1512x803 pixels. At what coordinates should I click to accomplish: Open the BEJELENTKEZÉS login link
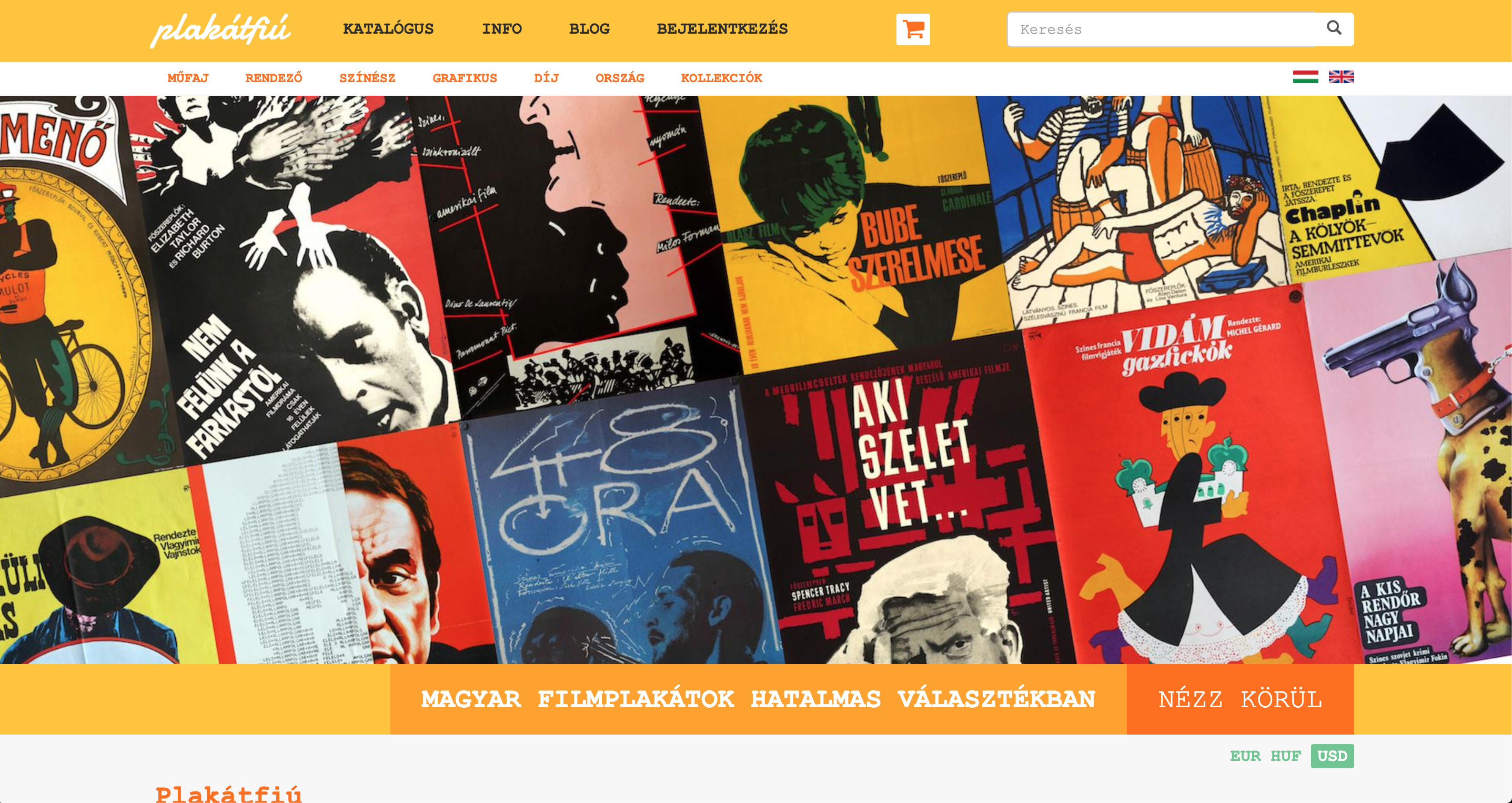(x=722, y=29)
